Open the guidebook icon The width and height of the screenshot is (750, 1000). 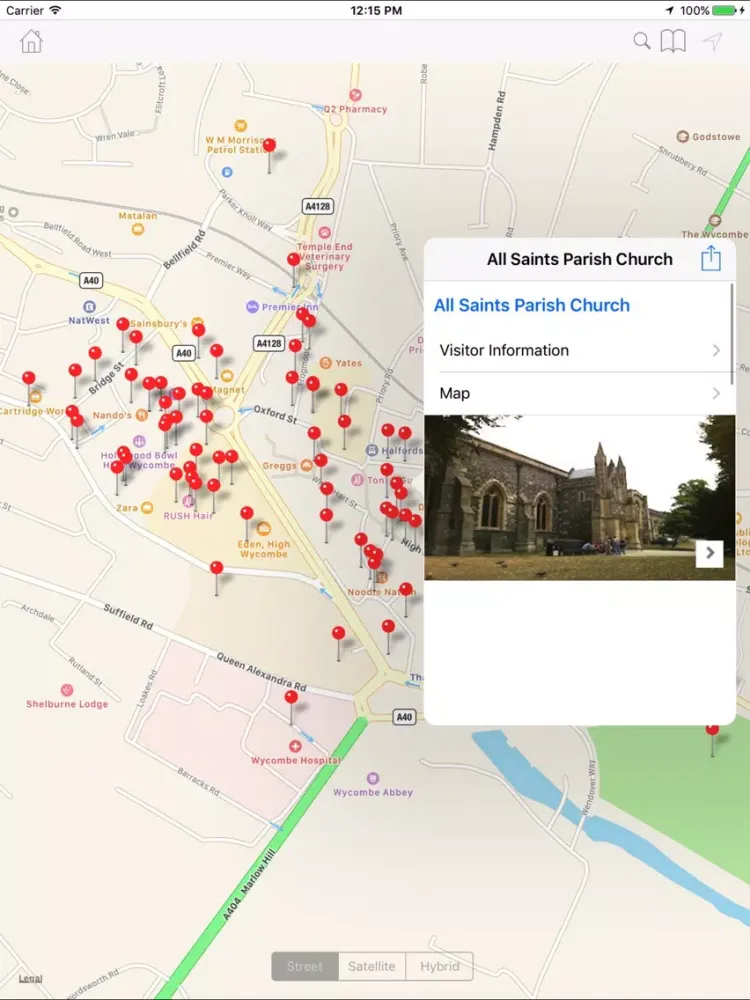pyautogui.click(x=673, y=41)
